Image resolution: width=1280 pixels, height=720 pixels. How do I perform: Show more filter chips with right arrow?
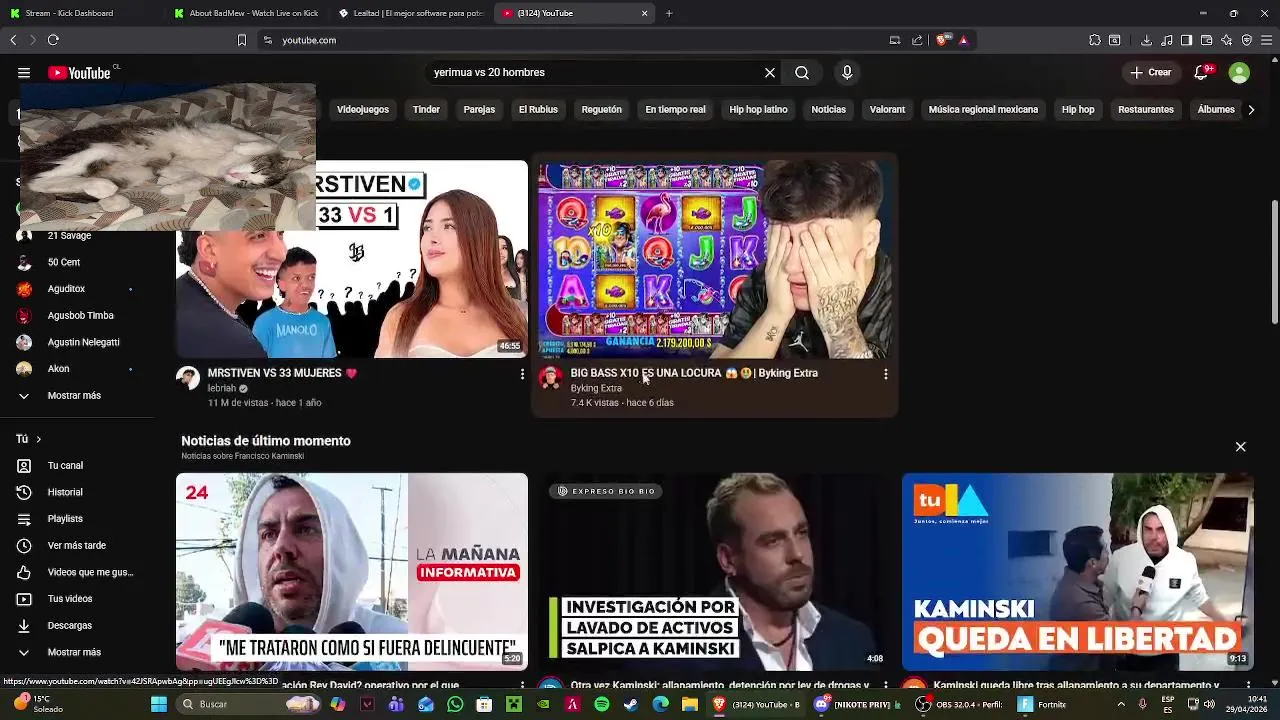point(1251,110)
